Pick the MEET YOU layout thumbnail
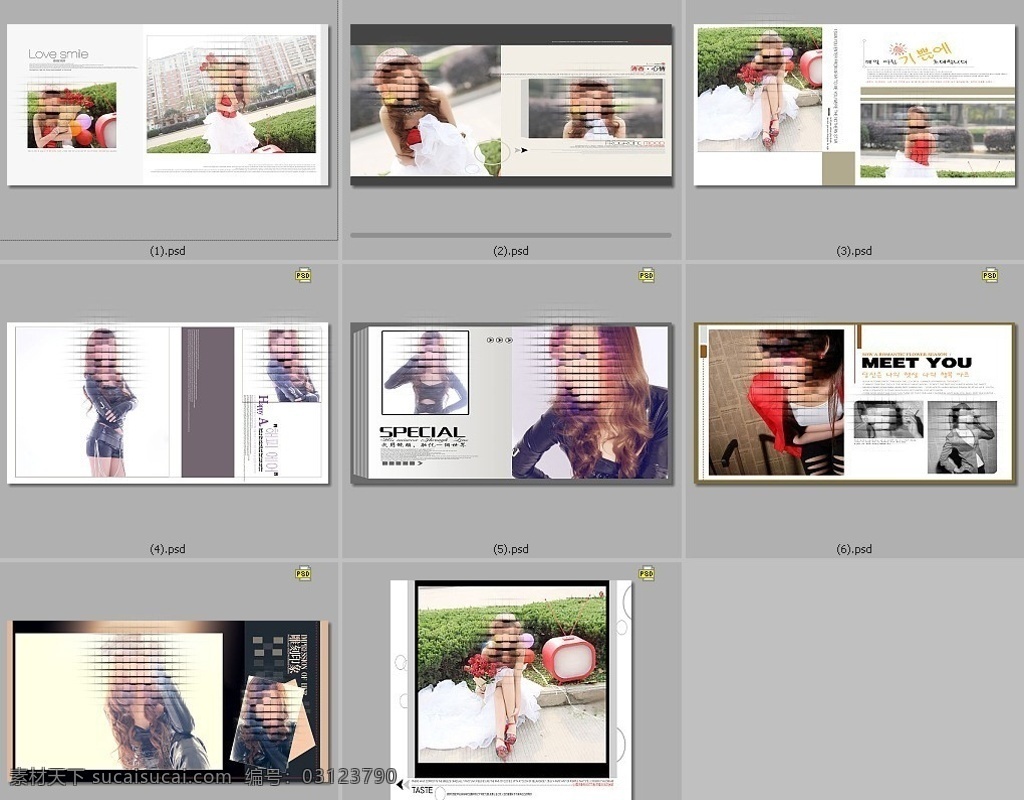 (x=854, y=403)
